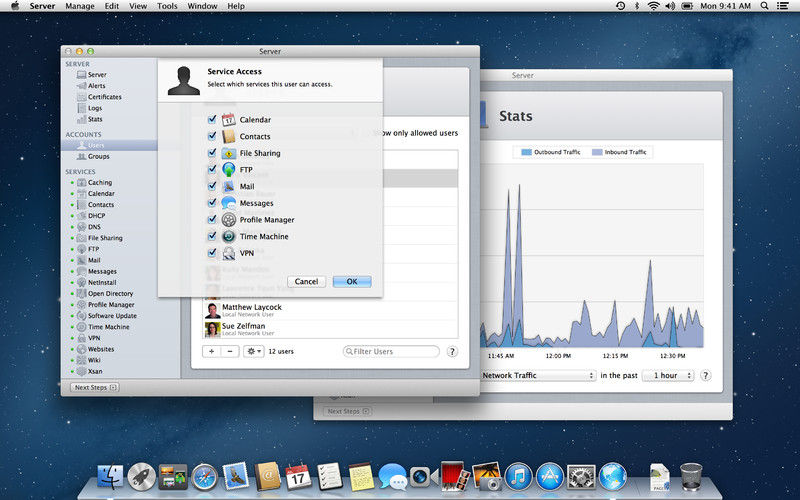Open Trash in the Dock

click(691, 477)
